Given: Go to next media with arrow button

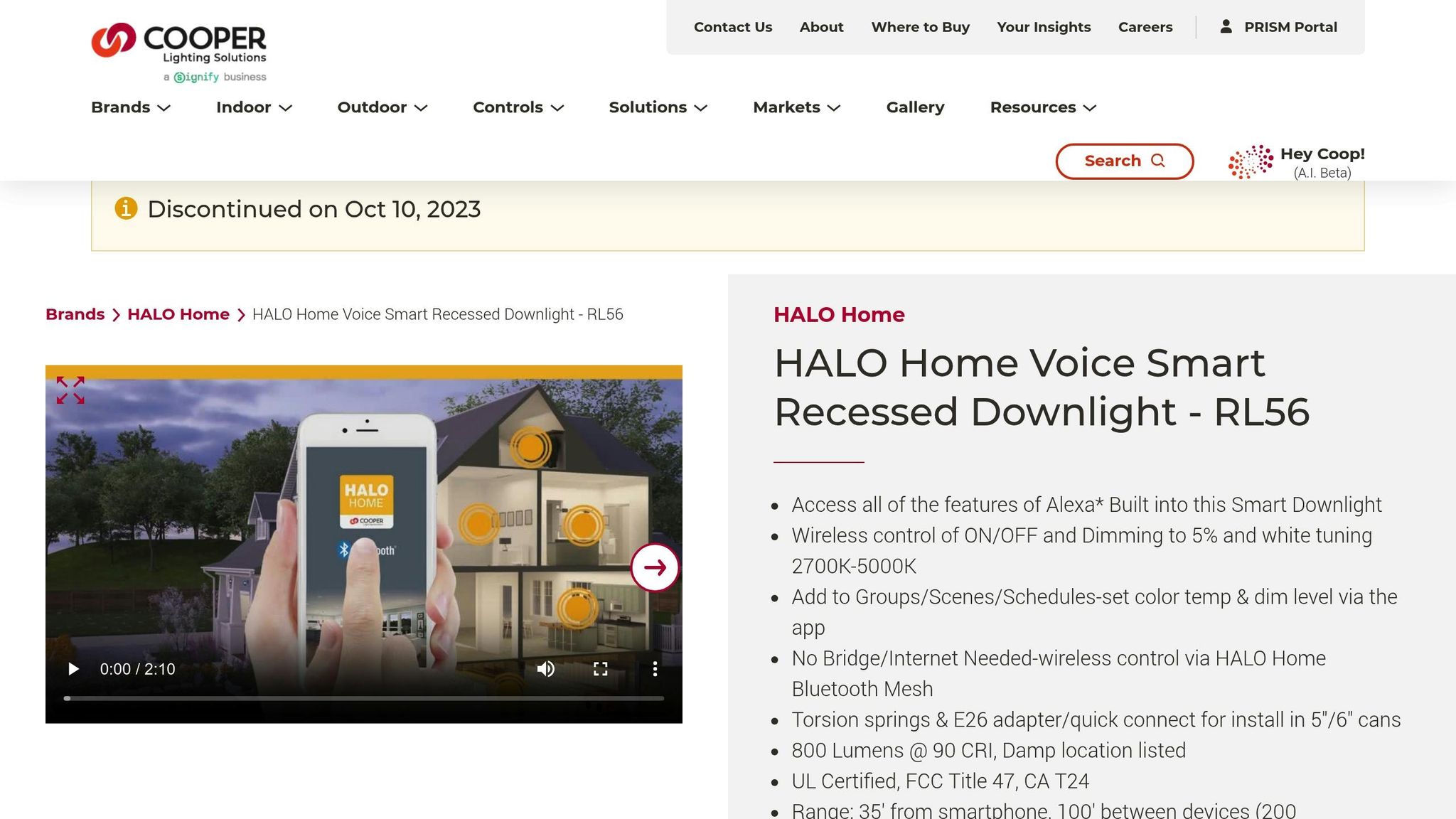Looking at the screenshot, I should (655, 567).
